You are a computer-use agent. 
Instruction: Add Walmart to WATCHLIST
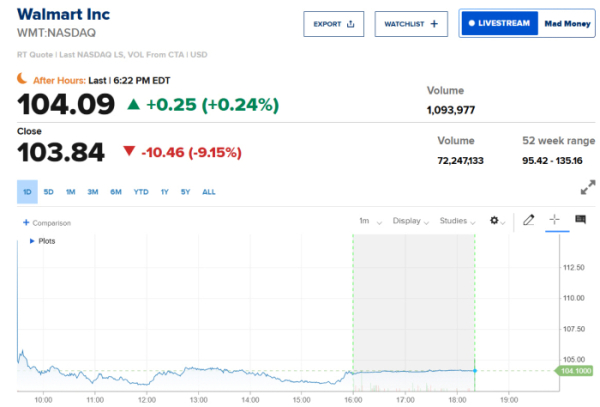point(411,24)
